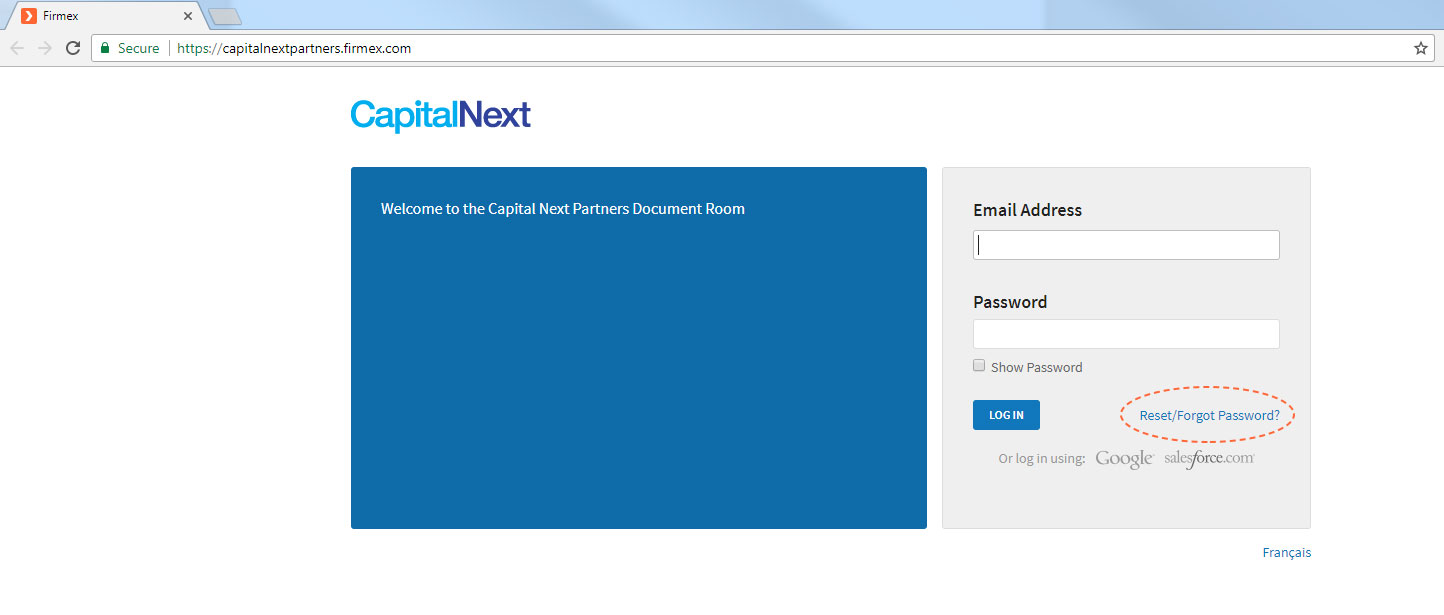Screen dimensions: 1444x615
Task: Log in using salesforce.com logo
Action: [x=1209, y=459]
